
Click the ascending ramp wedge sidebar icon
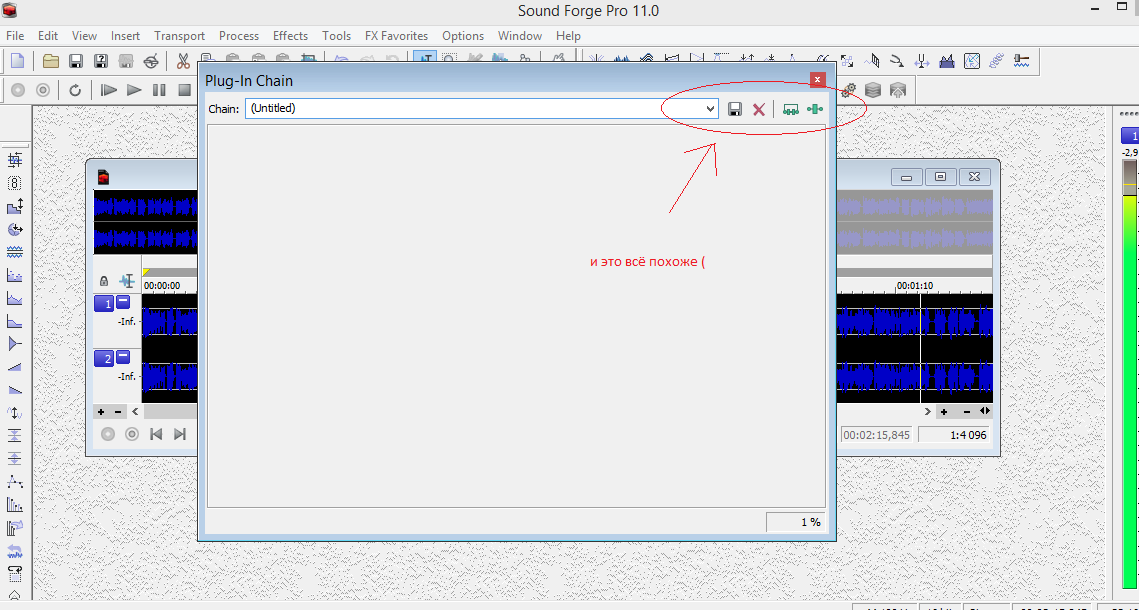pyautogui.click(x=15, y=367)
